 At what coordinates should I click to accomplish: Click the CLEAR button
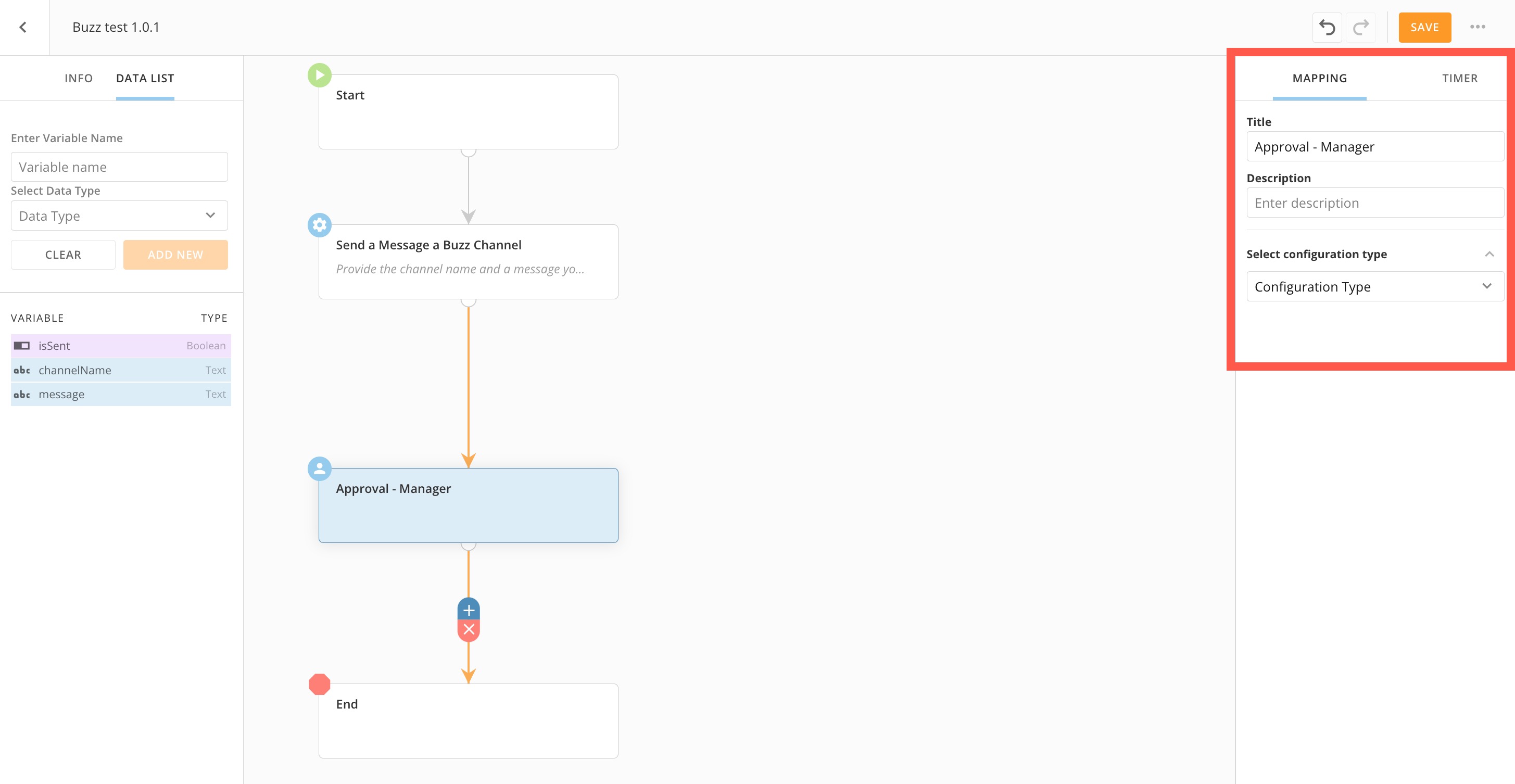point(63,255)
